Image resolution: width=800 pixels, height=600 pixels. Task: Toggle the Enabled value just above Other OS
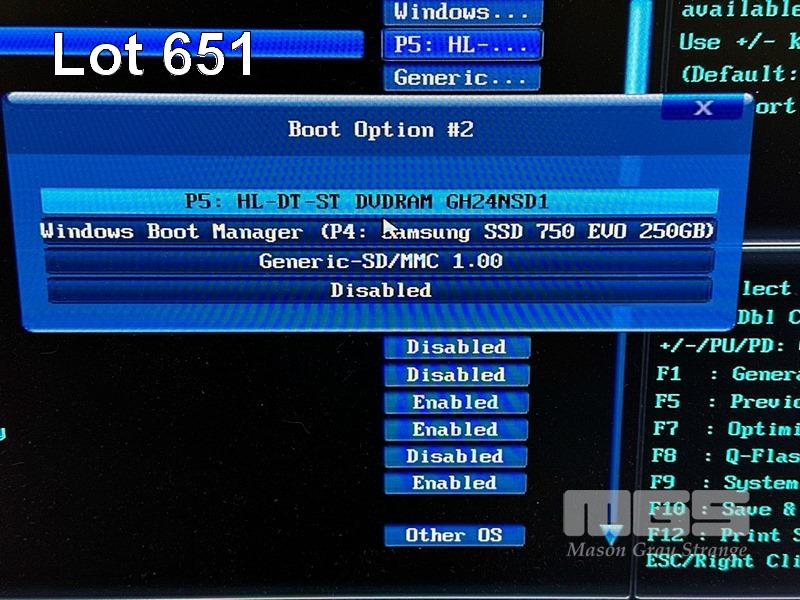pos(456,483)
